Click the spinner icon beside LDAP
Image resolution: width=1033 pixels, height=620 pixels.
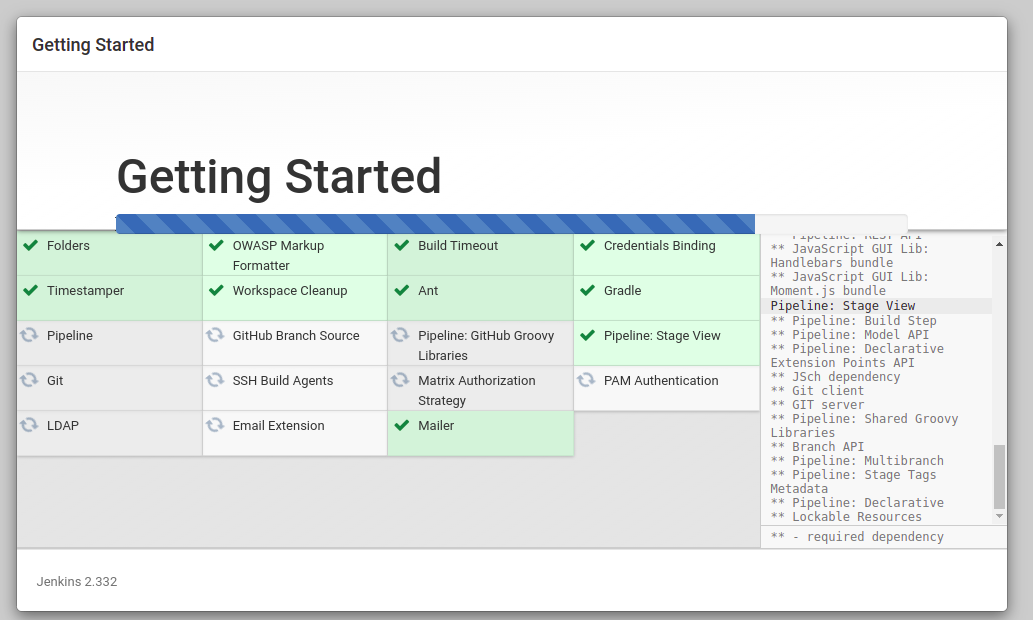[x=30, y=426]
